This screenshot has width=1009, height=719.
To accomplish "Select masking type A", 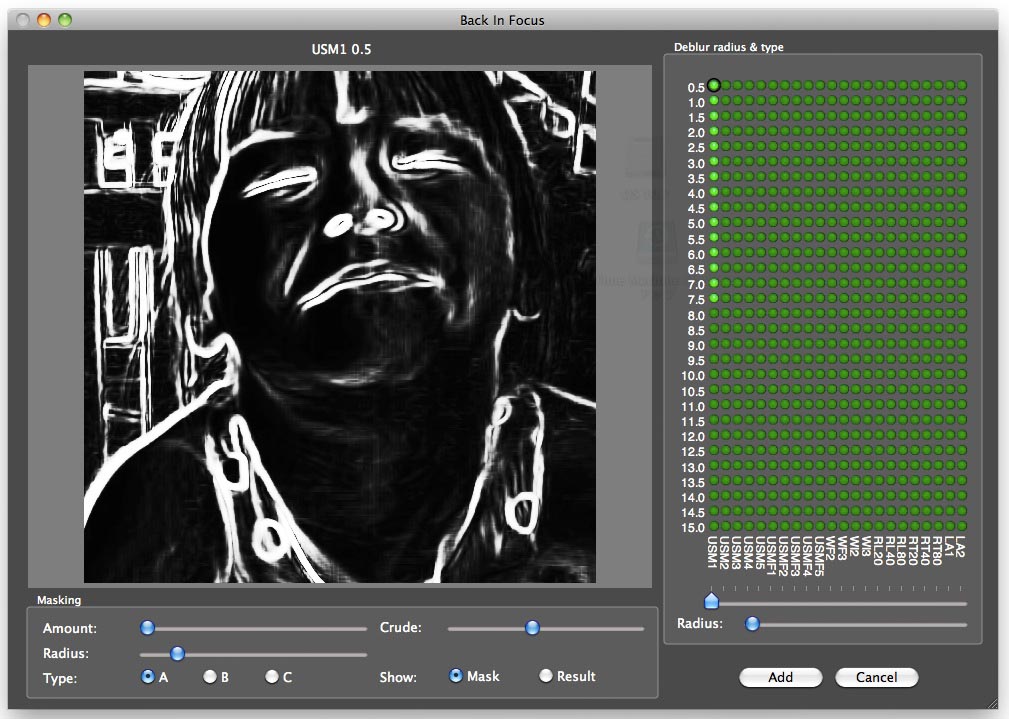I will (x=147, y=677).
